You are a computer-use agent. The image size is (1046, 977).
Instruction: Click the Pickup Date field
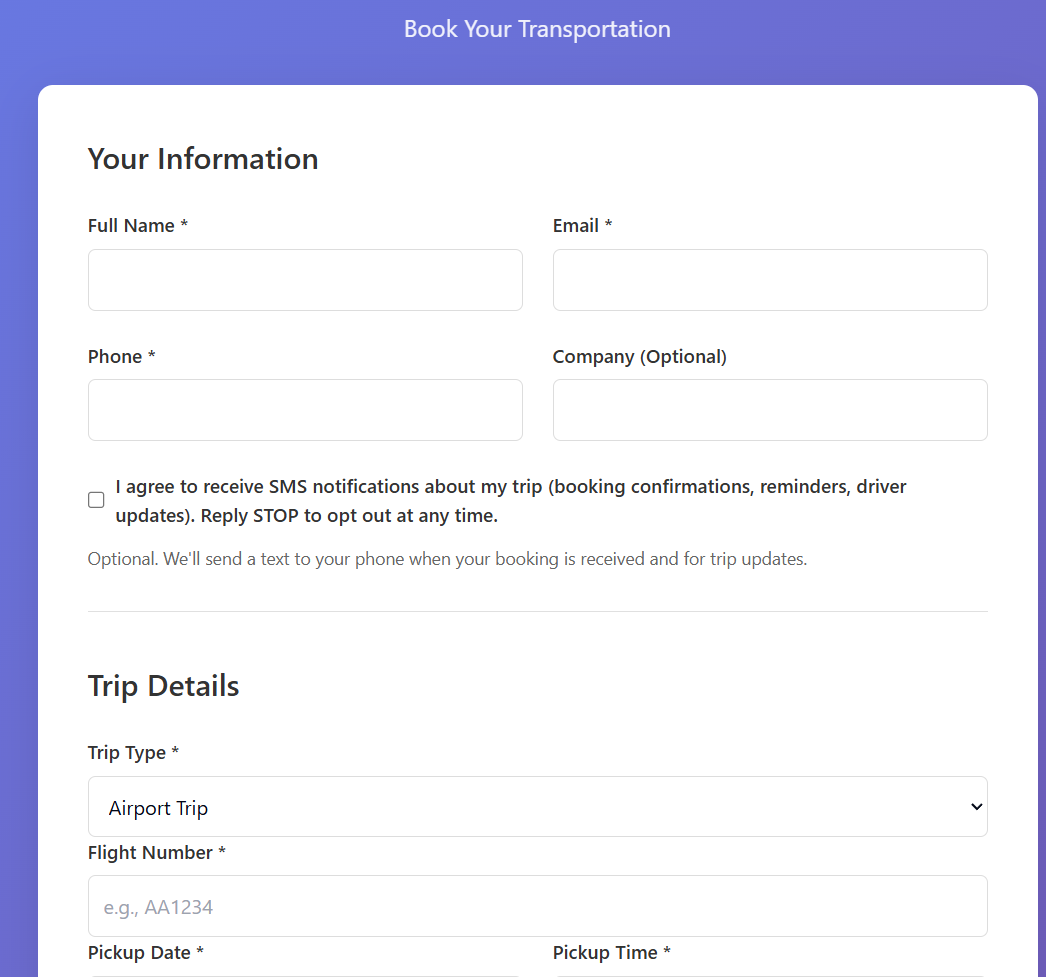(x=305, y=974)
